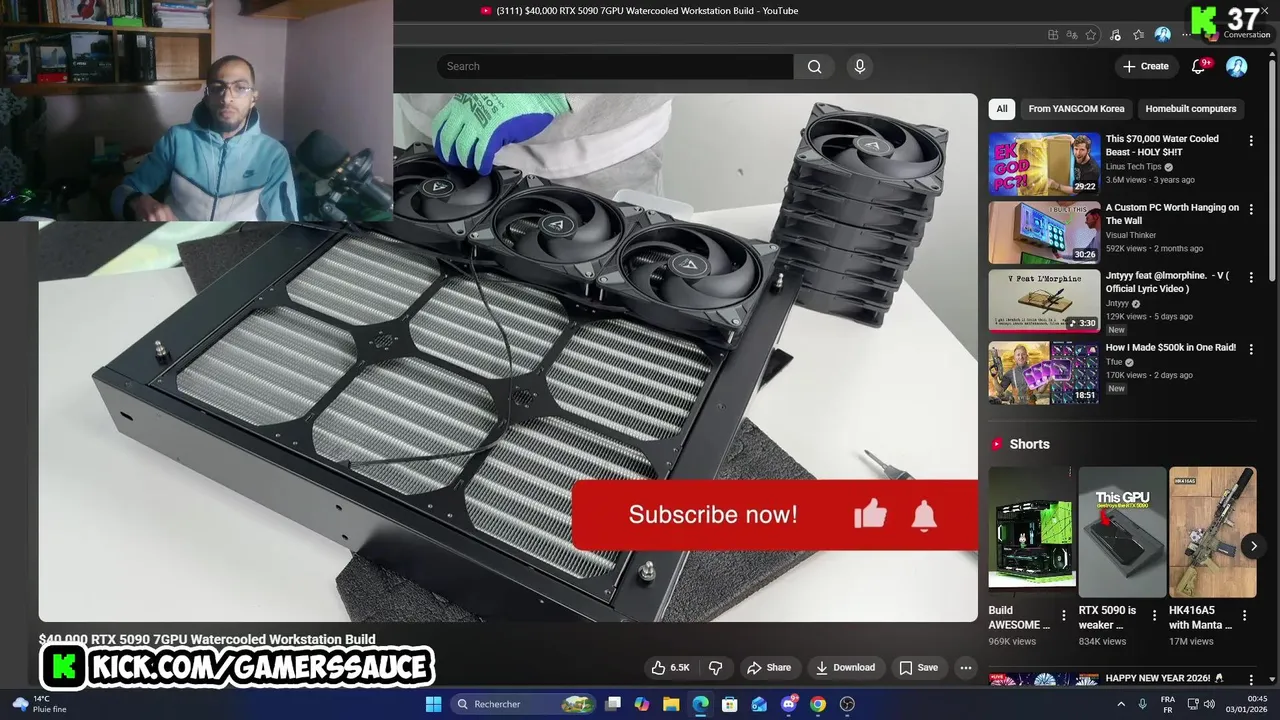Click the YouTube search magnifier button
This screenshot has height=720, width=1280.
coord(814,66)
